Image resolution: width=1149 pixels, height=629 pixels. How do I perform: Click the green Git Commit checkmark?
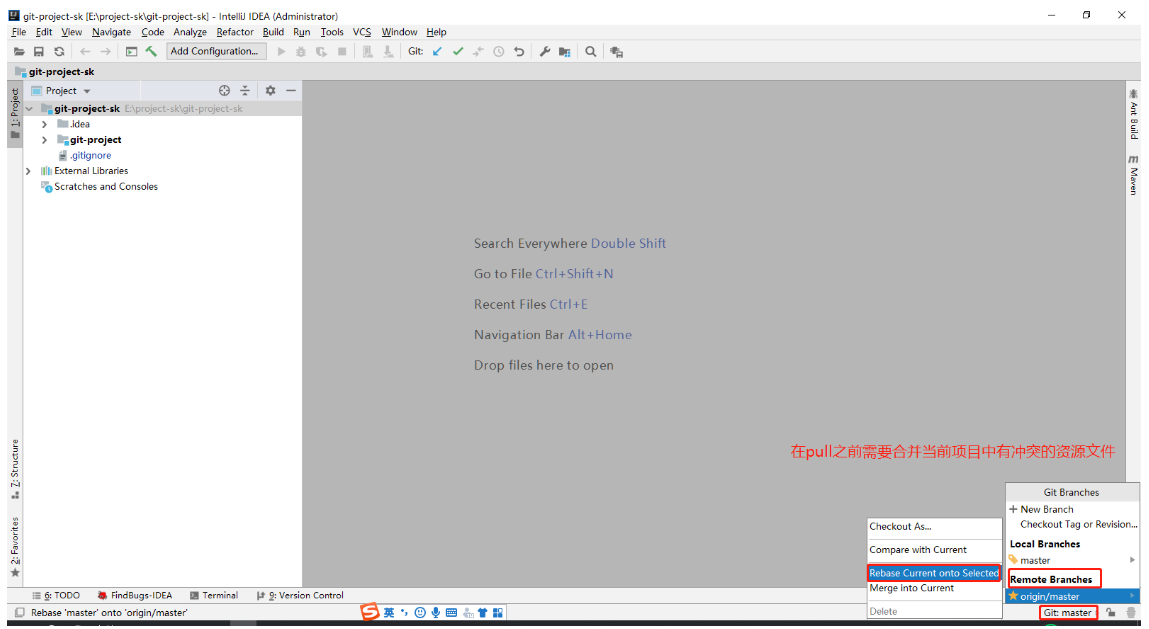[x=458, y=51]
